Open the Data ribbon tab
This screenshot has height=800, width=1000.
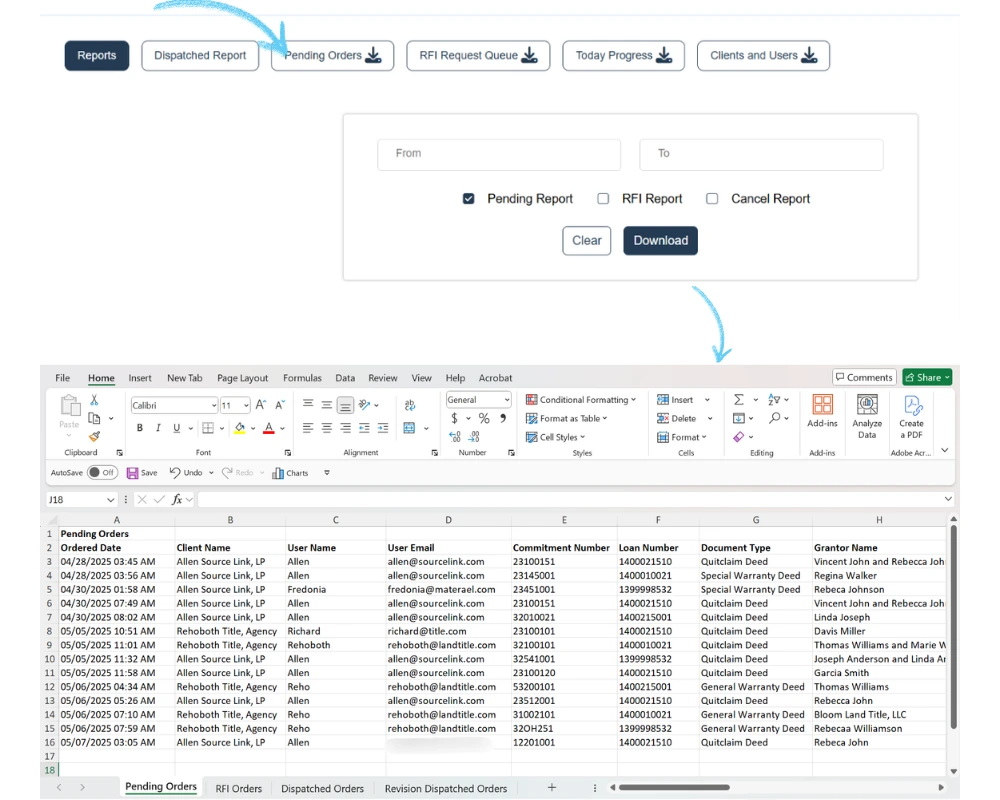(x=345, y=378)
